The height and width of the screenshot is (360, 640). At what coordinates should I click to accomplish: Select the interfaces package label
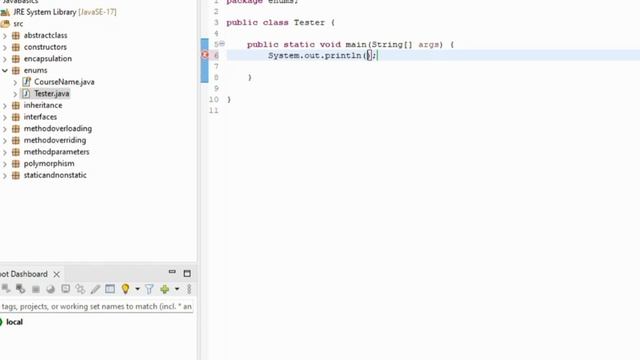pyautogui.click(x=40, y=117)
